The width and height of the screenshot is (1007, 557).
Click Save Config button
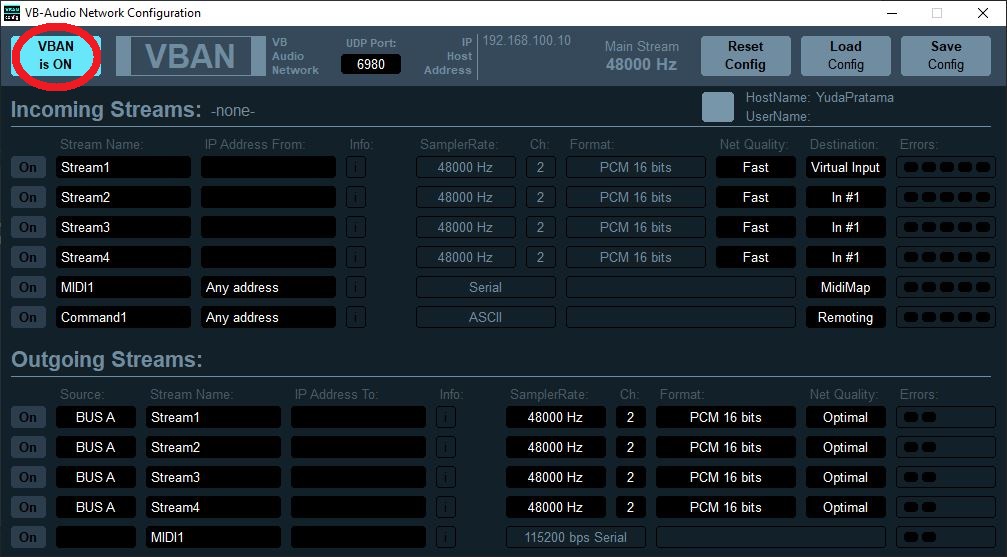[x=945, y=55]
